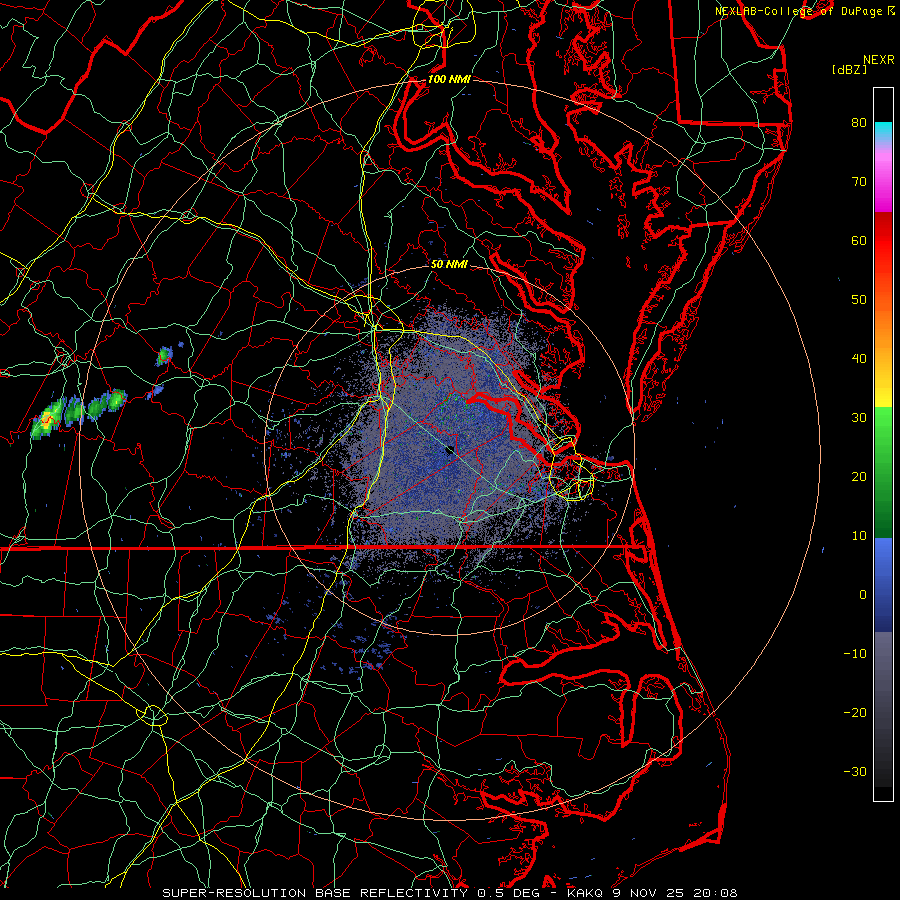This screenshot has width=900, height=900.
Task: Click the black radar site dot at echo center
Action: pyautogui.click(x=450, y=451)
